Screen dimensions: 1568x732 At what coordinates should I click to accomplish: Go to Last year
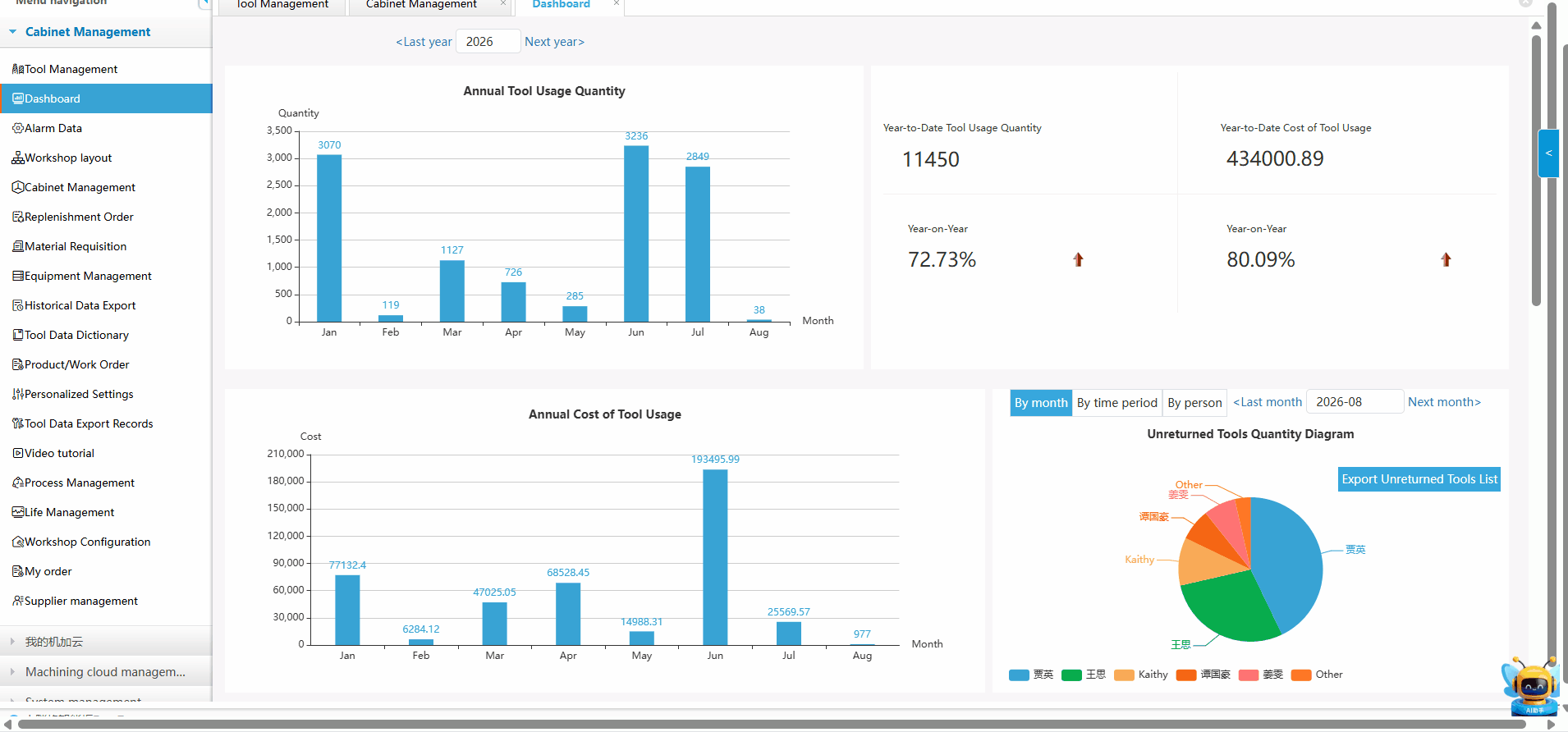tap(424, 42)
